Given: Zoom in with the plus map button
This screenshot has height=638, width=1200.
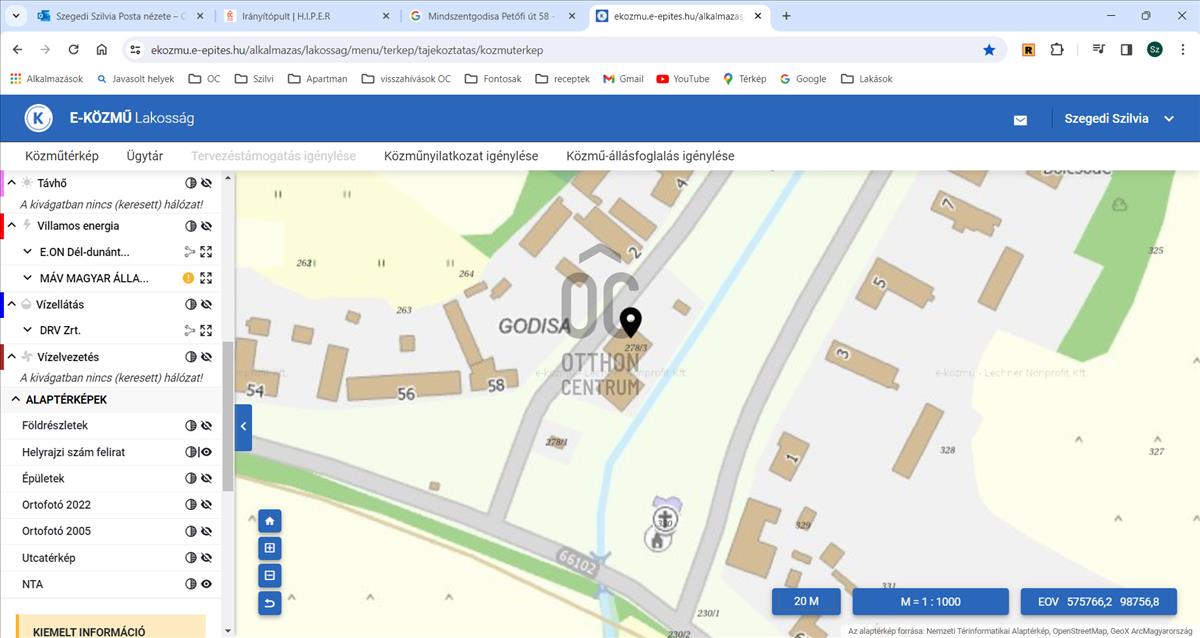Looking at the screenshot, I should pos(269,548).
